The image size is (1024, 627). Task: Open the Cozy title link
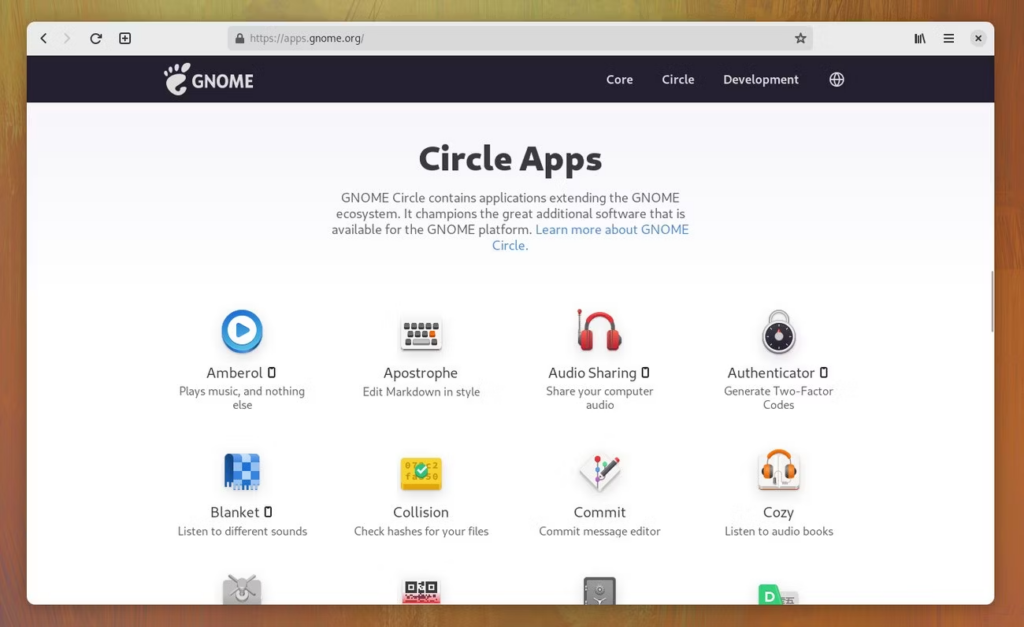pyautogui.click(x=778, y=513)
